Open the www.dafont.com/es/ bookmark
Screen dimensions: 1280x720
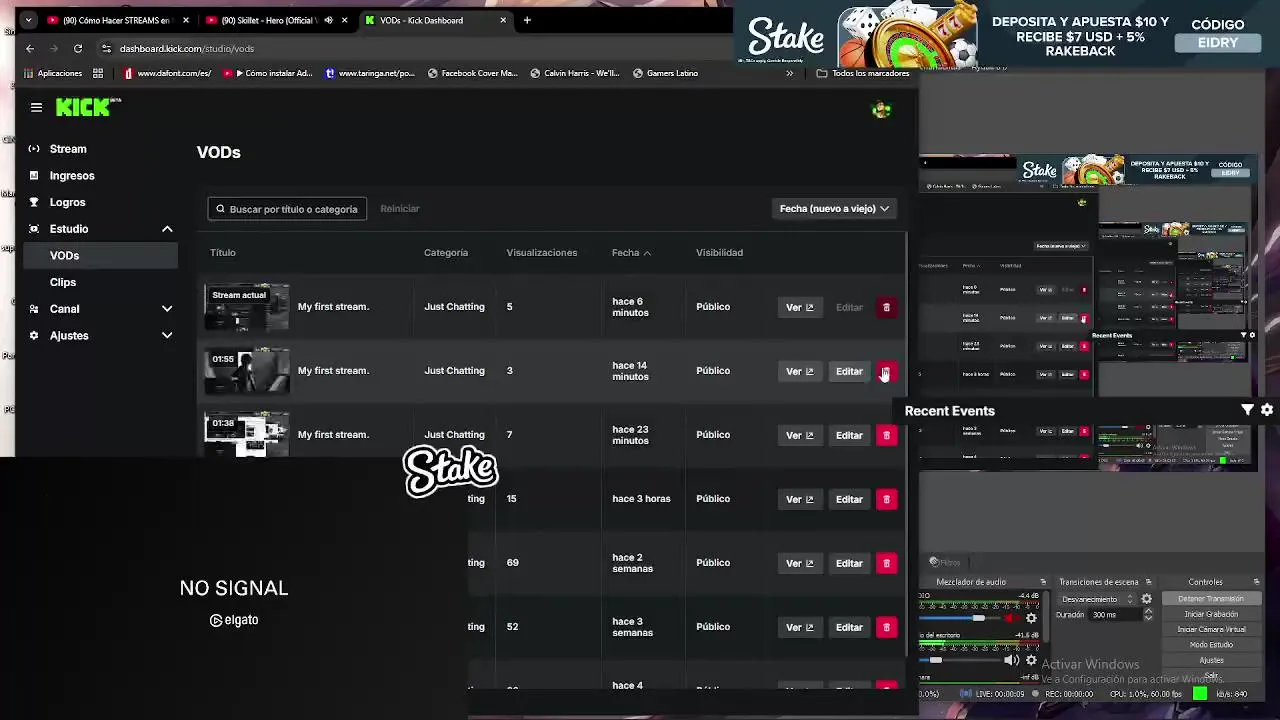167,73
